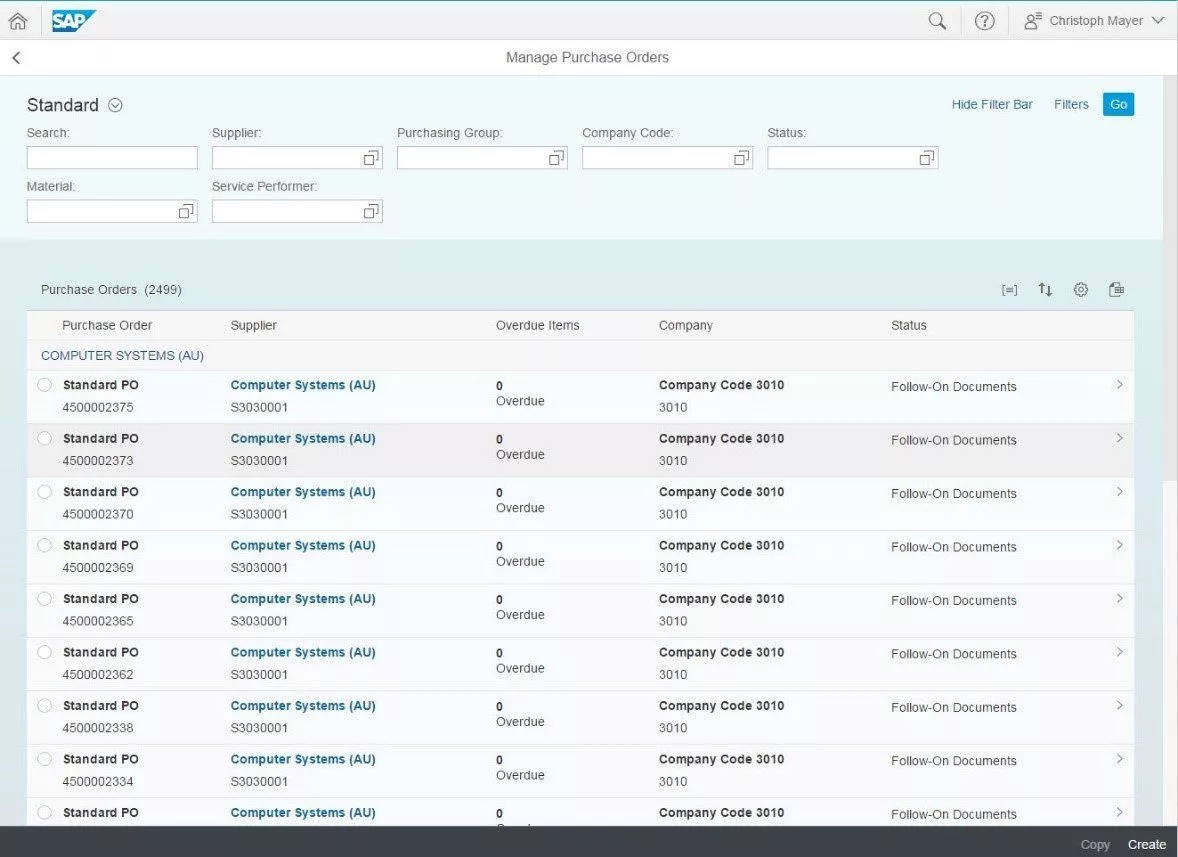This screenshot has width=1178, height=857.
Task: Focus the Search input field
Action: coord(112,158)
